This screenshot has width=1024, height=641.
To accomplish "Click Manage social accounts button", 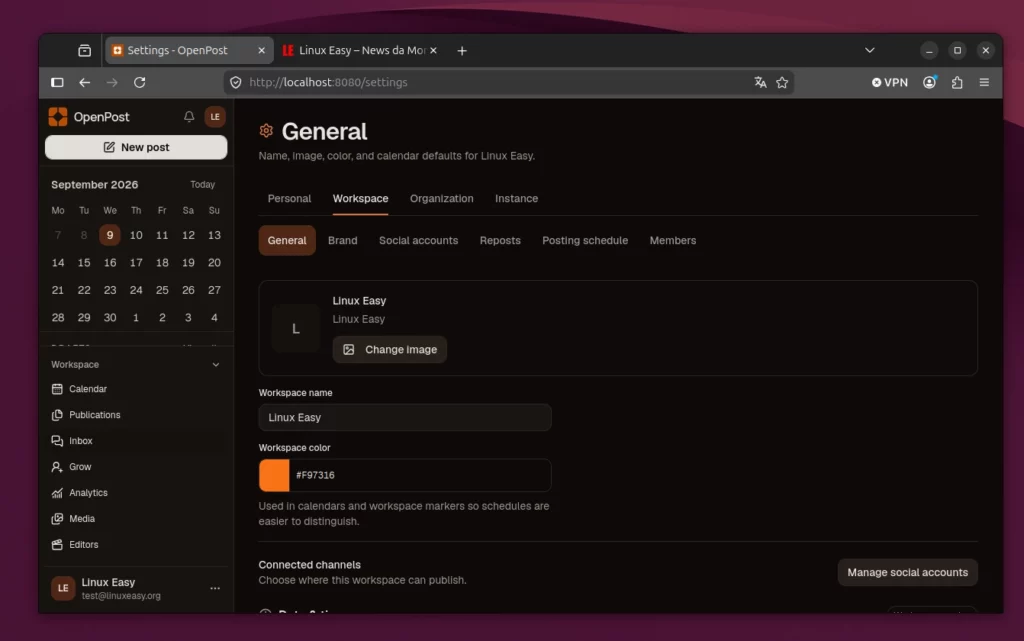I will click(907, 572).
